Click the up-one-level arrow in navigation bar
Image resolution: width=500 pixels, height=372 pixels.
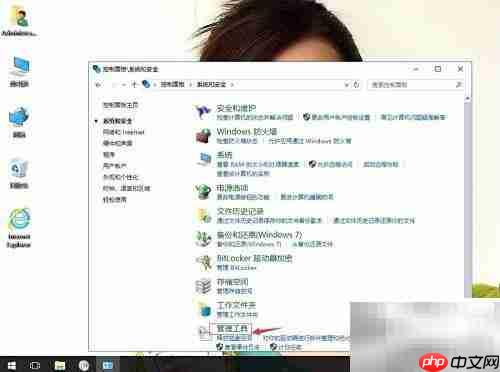[x=134, y=85]
